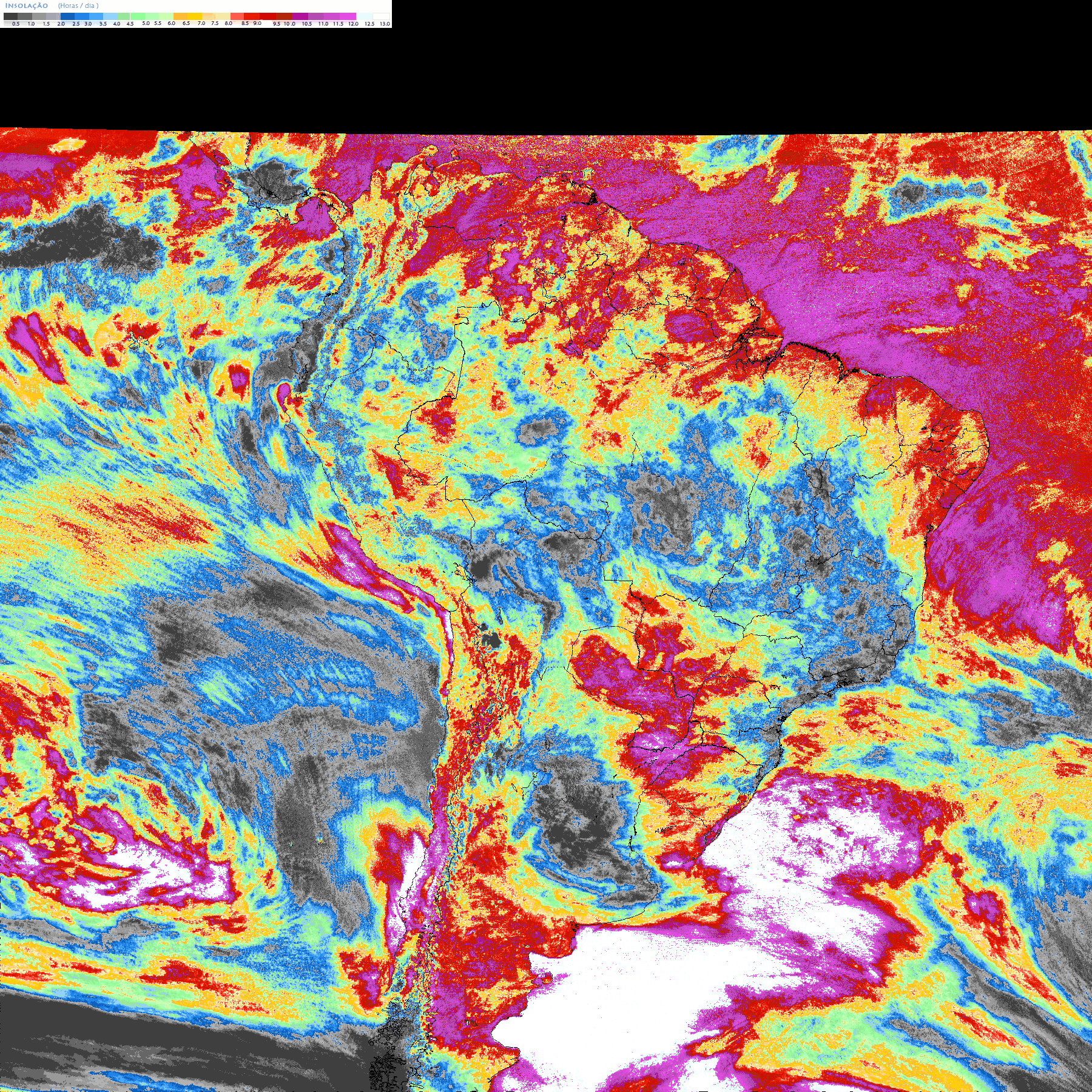Click the '4.0' legend value
This screenshot has height=1092, width=1092.
pyautogui.click(x=116, y=24)
